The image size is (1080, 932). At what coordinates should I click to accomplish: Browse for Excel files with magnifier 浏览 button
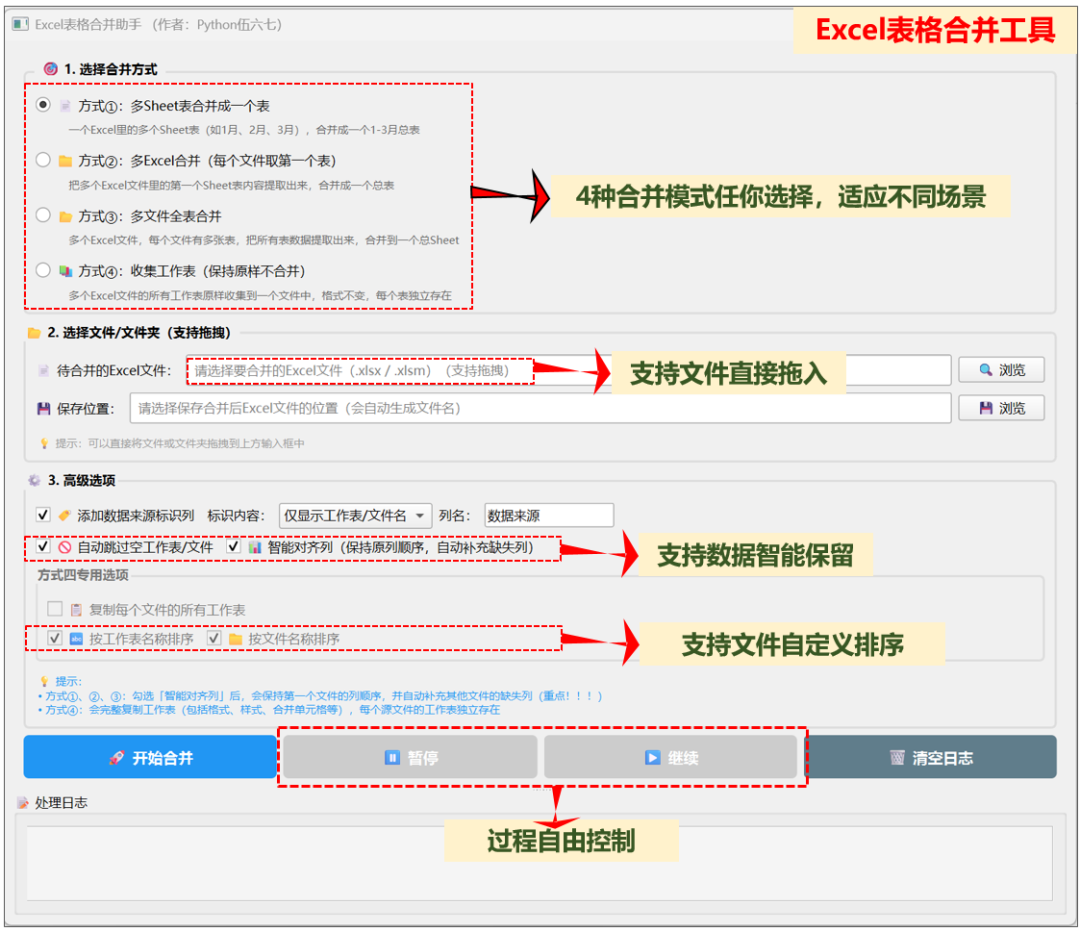(x=1001, y=370)
